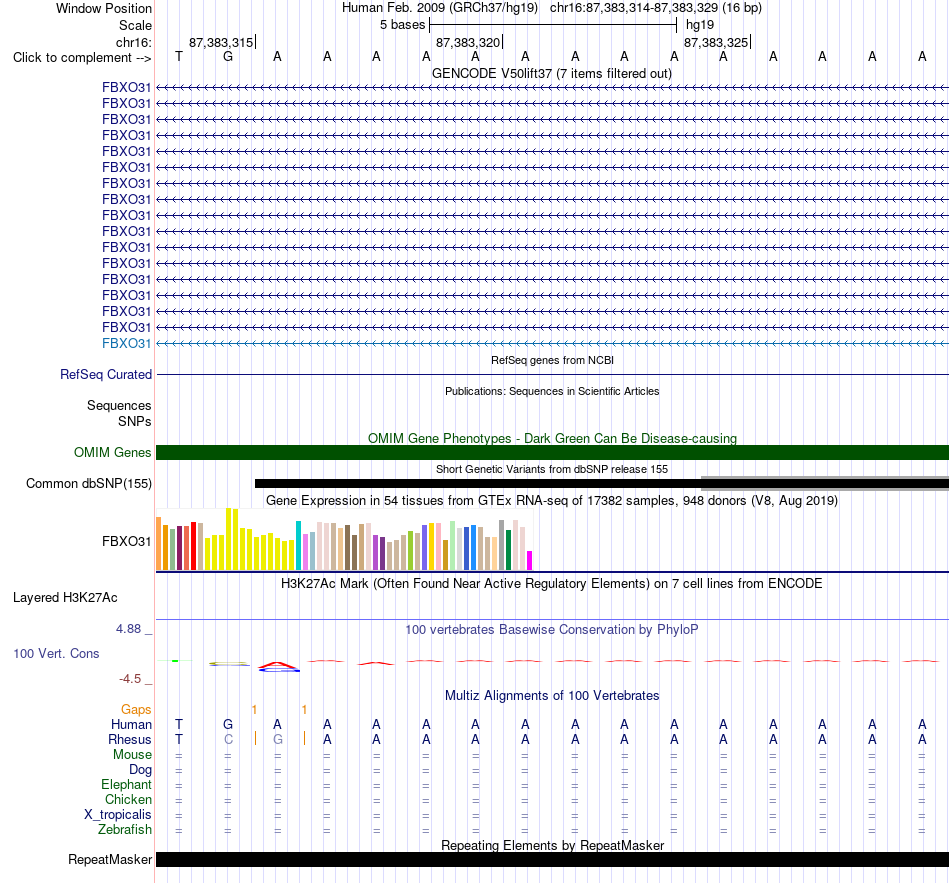Click '100 vertebrates Basewise Conservation by PhyloP' title
Screen dimensions: 950x883
click(x=552, y=630)
